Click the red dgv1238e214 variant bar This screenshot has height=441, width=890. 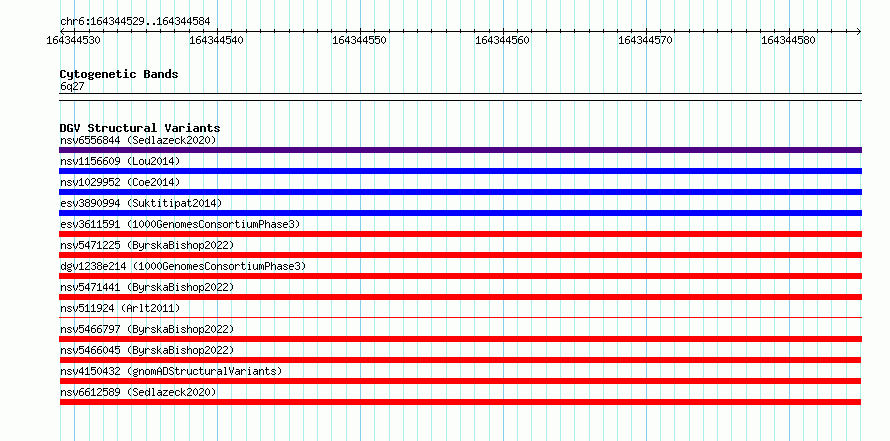(x=460, y=276)
